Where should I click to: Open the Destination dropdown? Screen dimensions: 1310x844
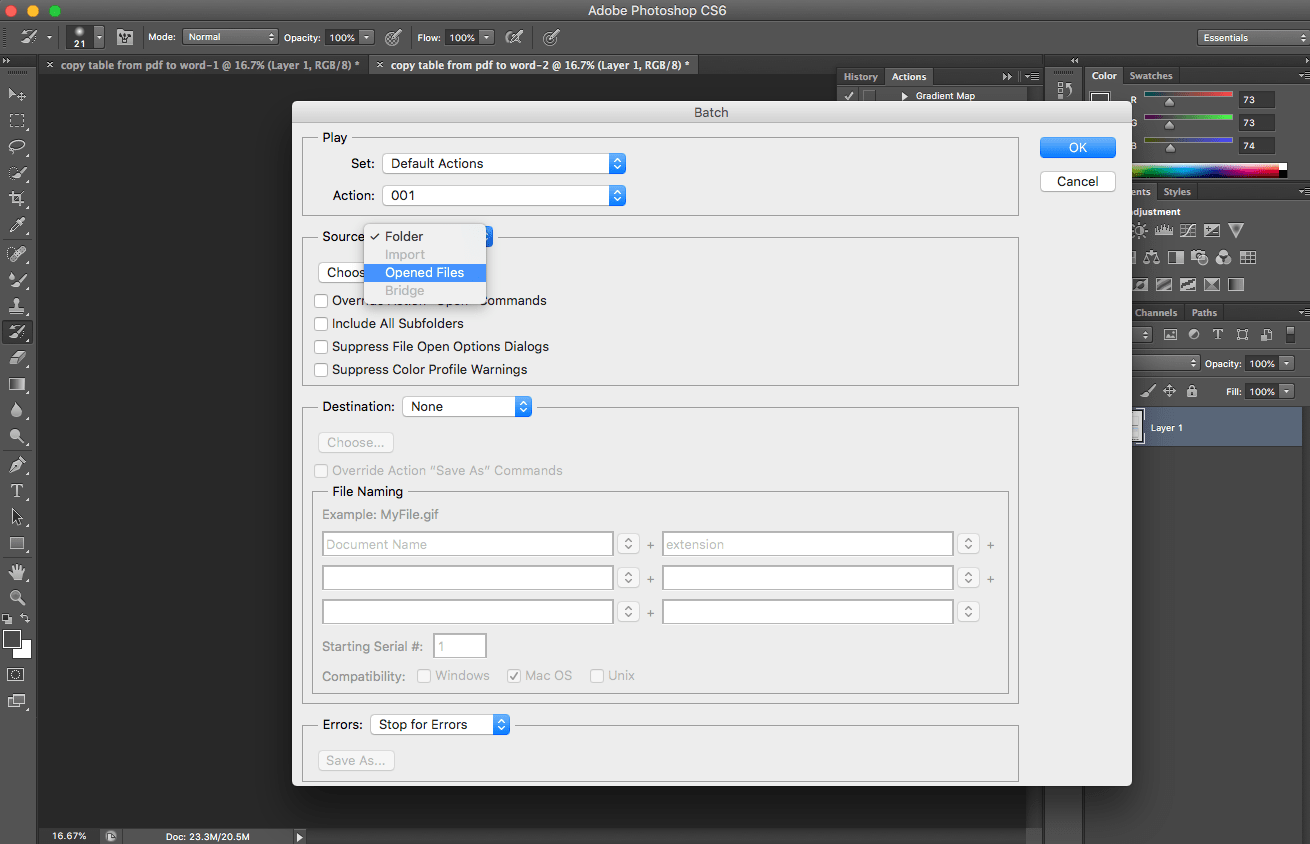click(x=467, y=406)
